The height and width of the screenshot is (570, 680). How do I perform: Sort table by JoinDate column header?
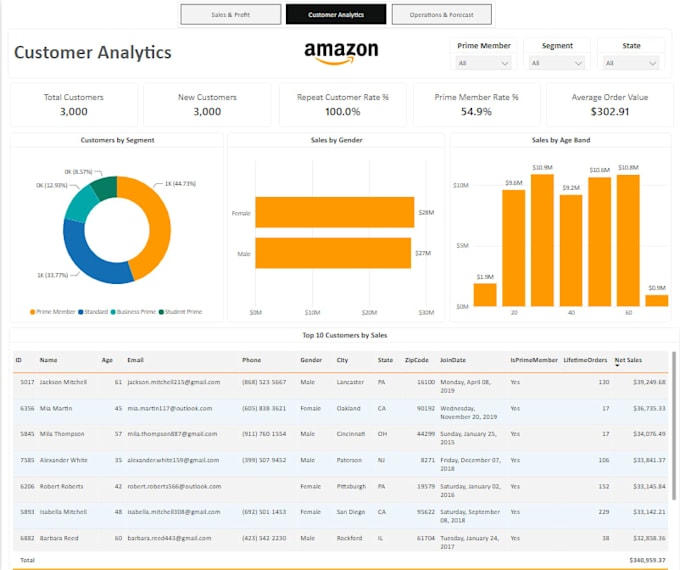453,360
